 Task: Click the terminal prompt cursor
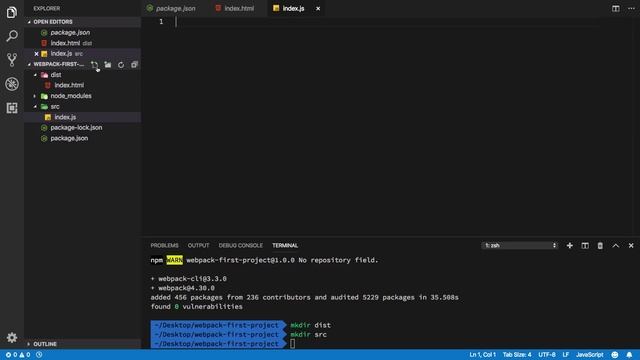pos(292,344)
